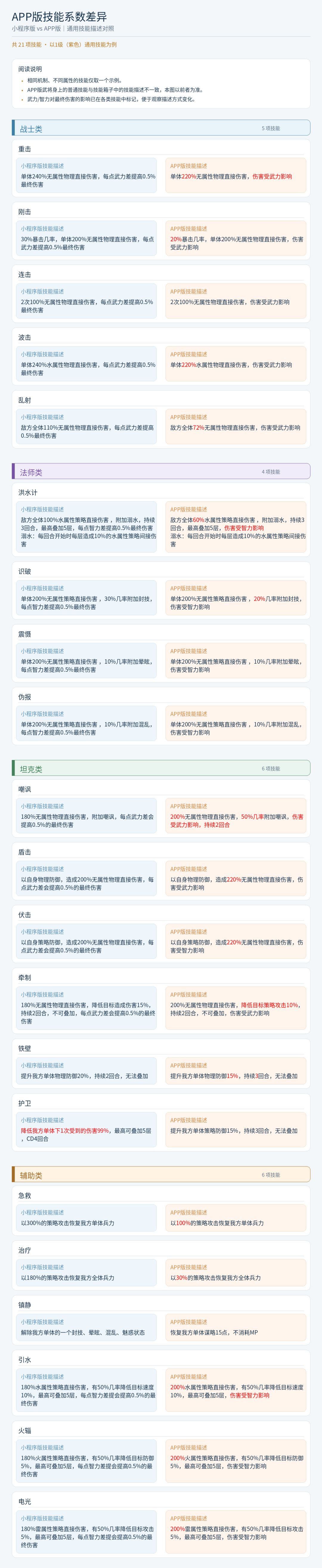Click 盾击 APP text '以自身物理防御，造成220%'
This screenshot has height=1568, width=322.
pyautogui.click(x=206, y=880)
